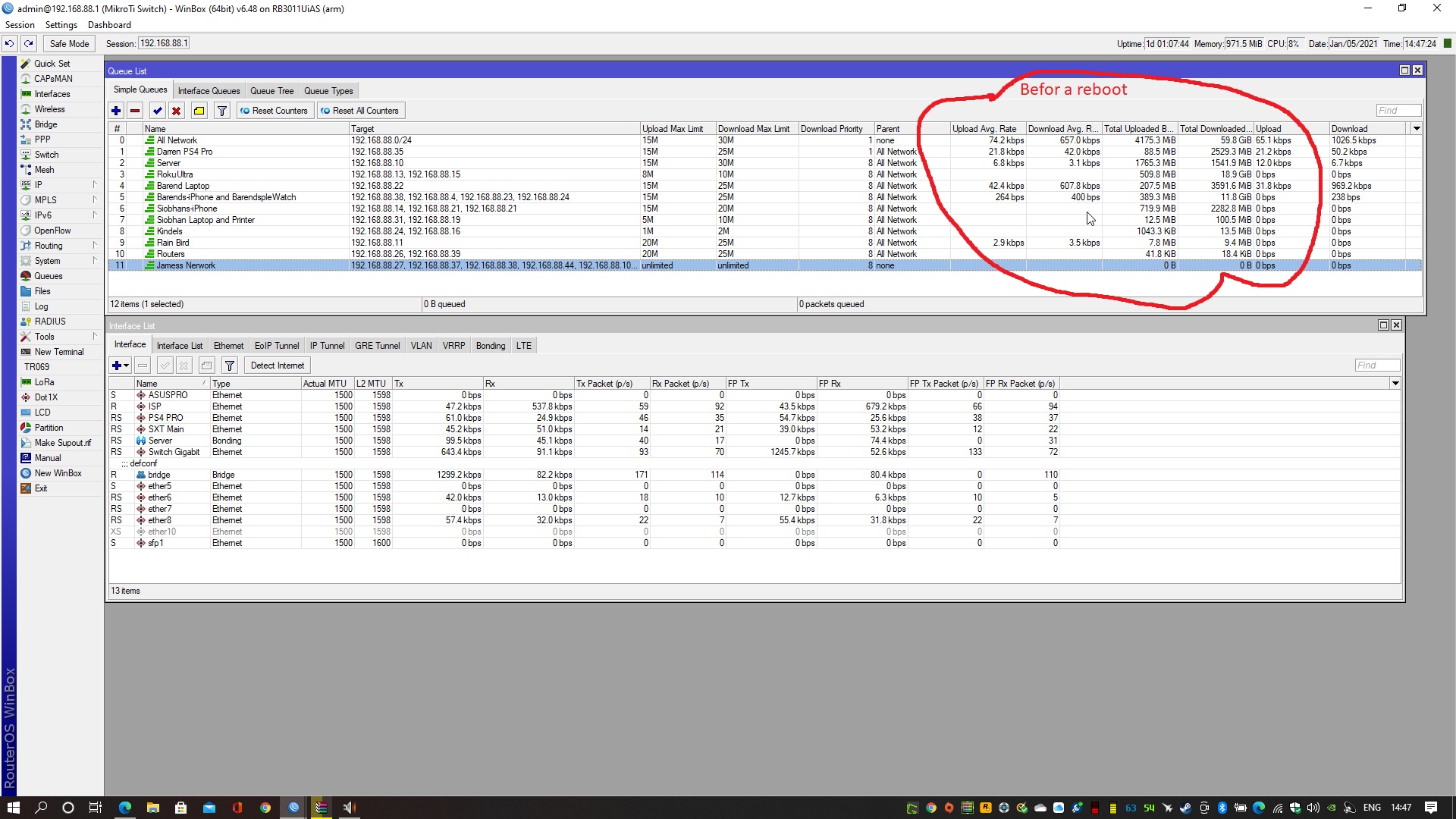Open the Queue List filter funnel icon
The width and height of the screenshot is (1456, 819).
click(x=221, y=110)
